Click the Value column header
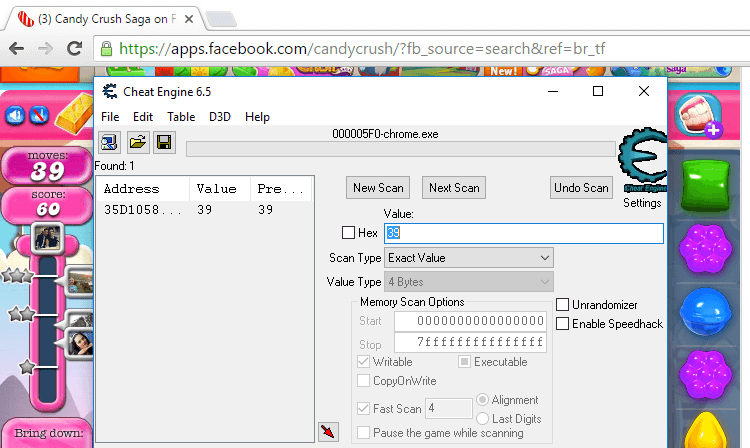This screenshot has height=448, width=750. click(x=220, y=189)
